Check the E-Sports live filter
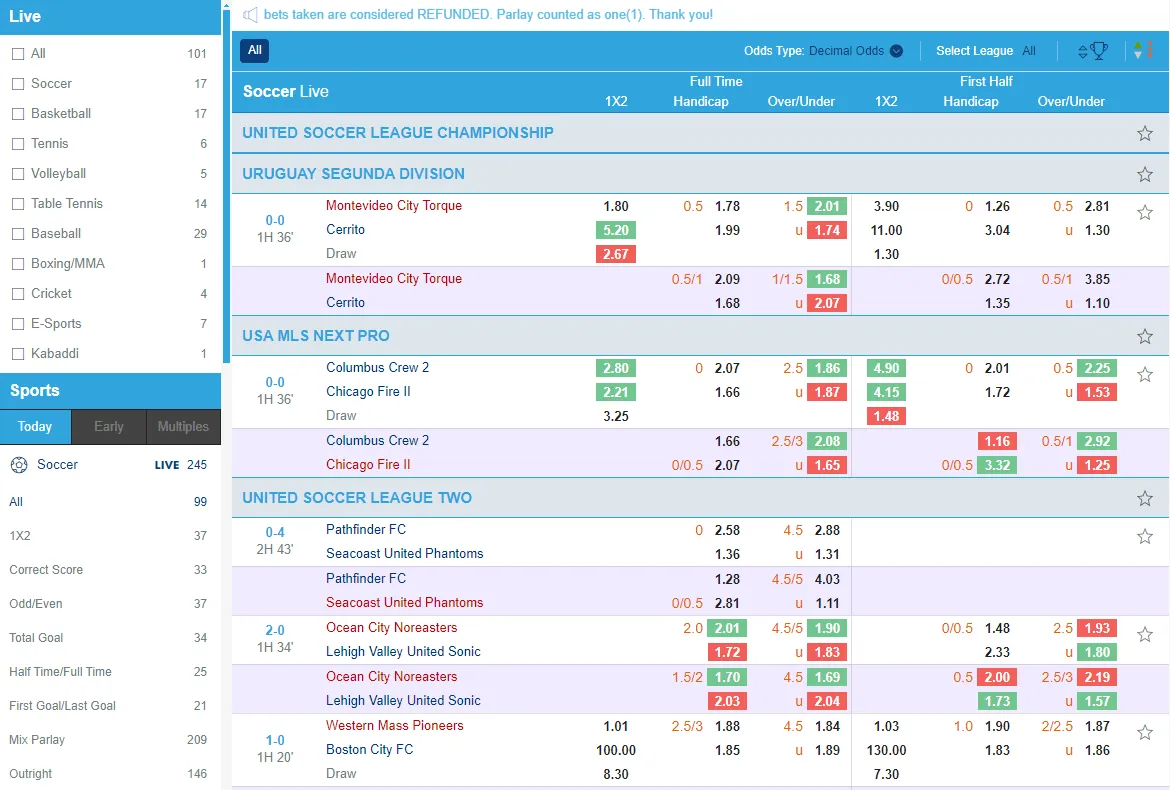The height and width of the screenshot is (790, 1170). point(18,324)
